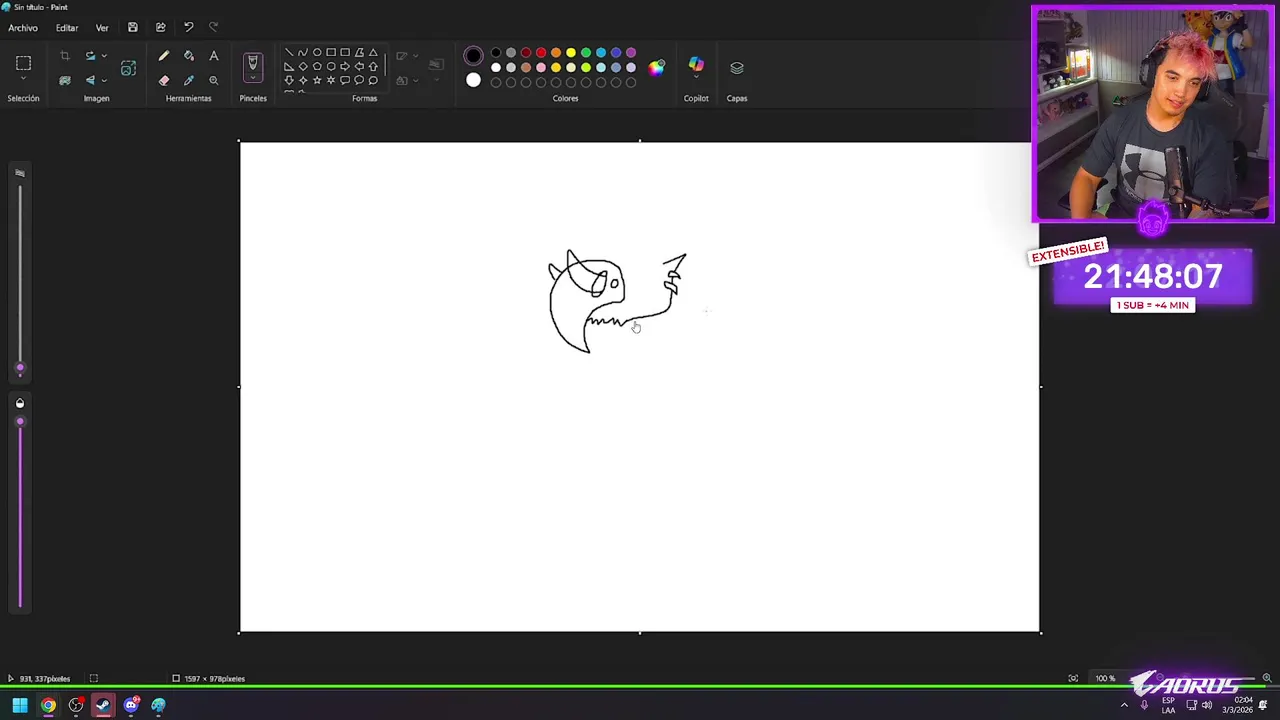The image size is (1280, 720).
Task: Select the Pentagon shape
Action: 317,67
